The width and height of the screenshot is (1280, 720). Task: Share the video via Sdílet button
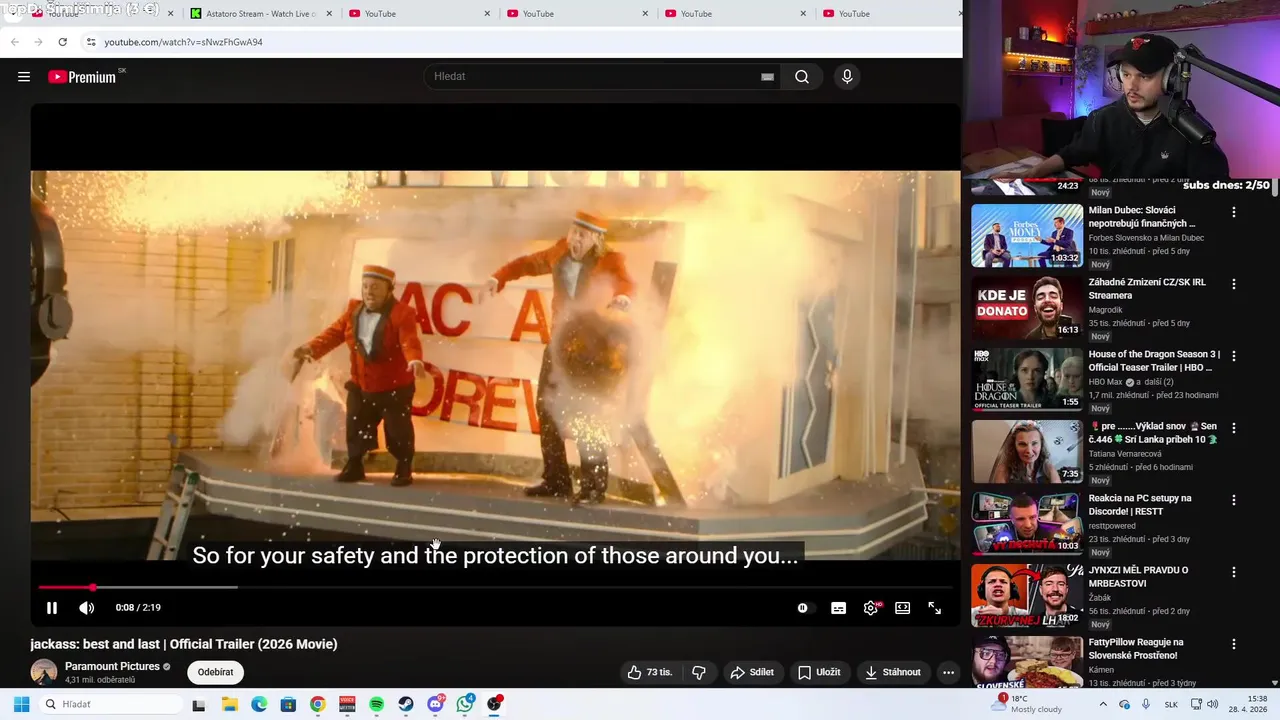tap(752, 672)
